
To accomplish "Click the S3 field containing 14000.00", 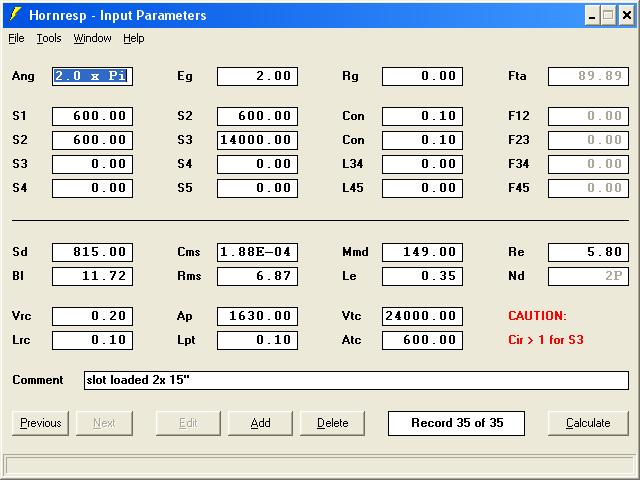I will [x=257, y=140].
